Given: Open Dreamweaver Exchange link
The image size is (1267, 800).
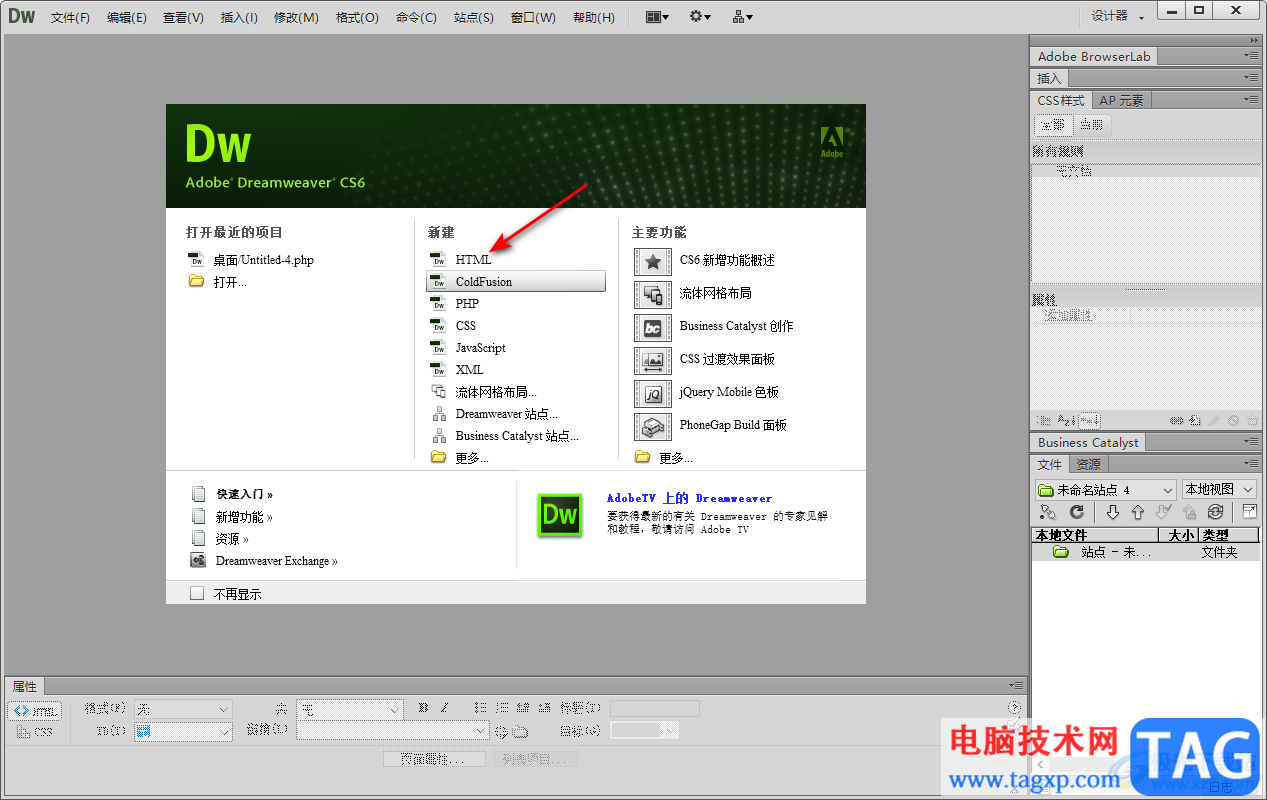Looking at the screenshot, I should pos(276,561).
